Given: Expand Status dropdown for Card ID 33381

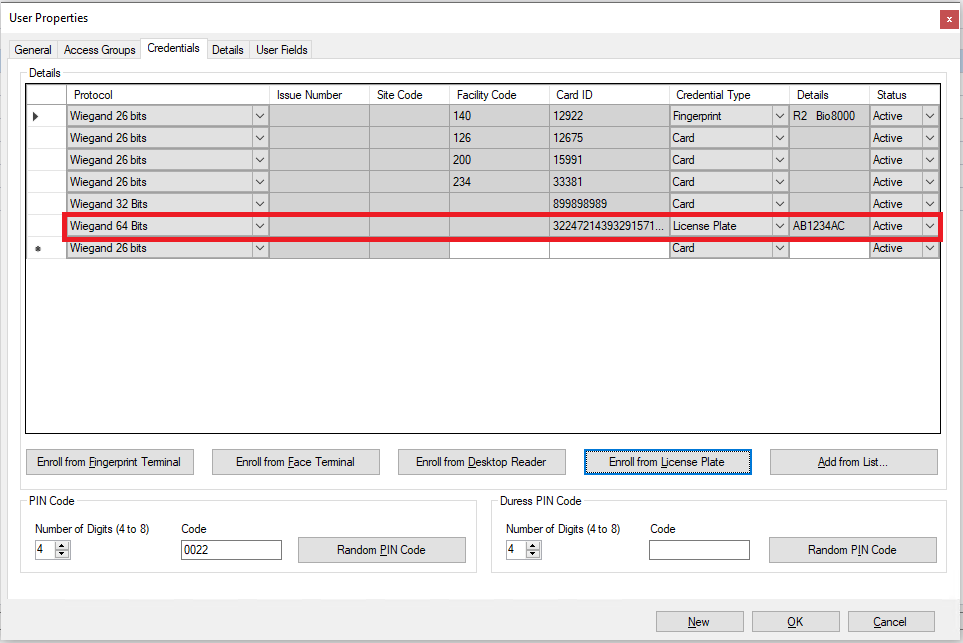Looking at the screenshot, I should tap(930, 182).
